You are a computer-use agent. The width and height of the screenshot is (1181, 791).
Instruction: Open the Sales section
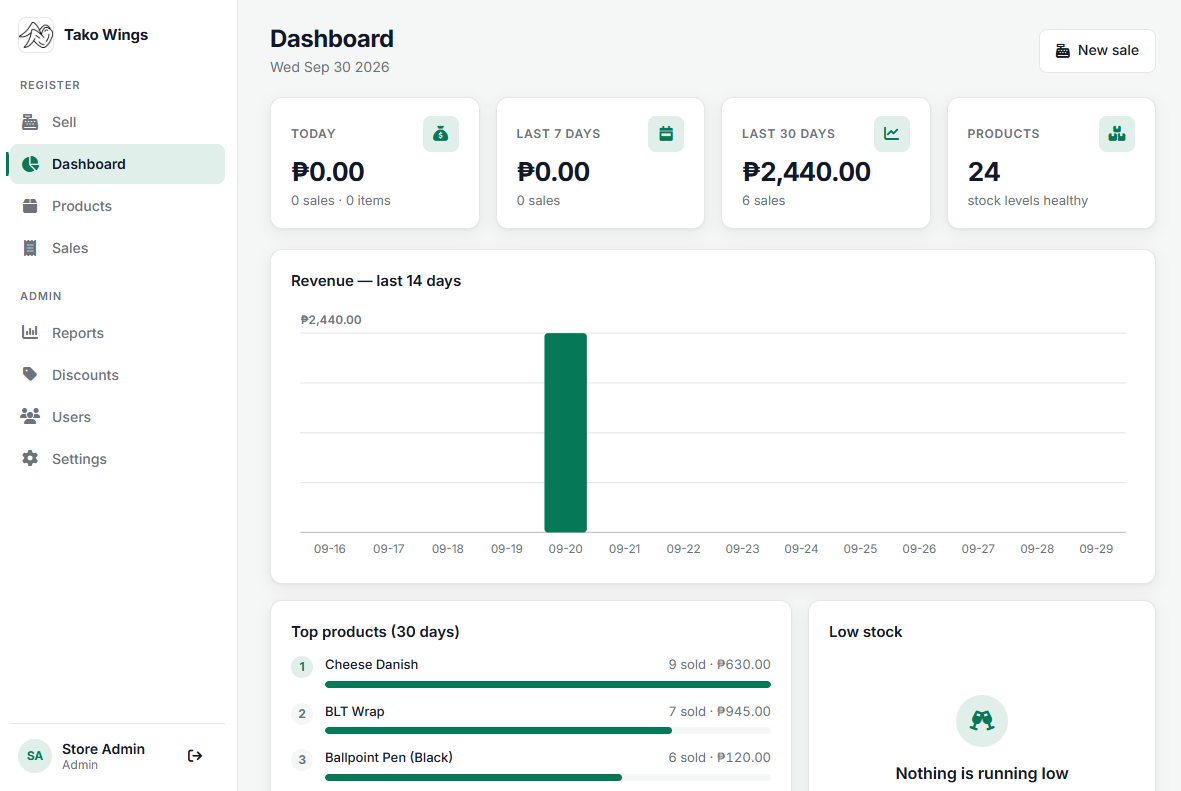tap(117, 249)
